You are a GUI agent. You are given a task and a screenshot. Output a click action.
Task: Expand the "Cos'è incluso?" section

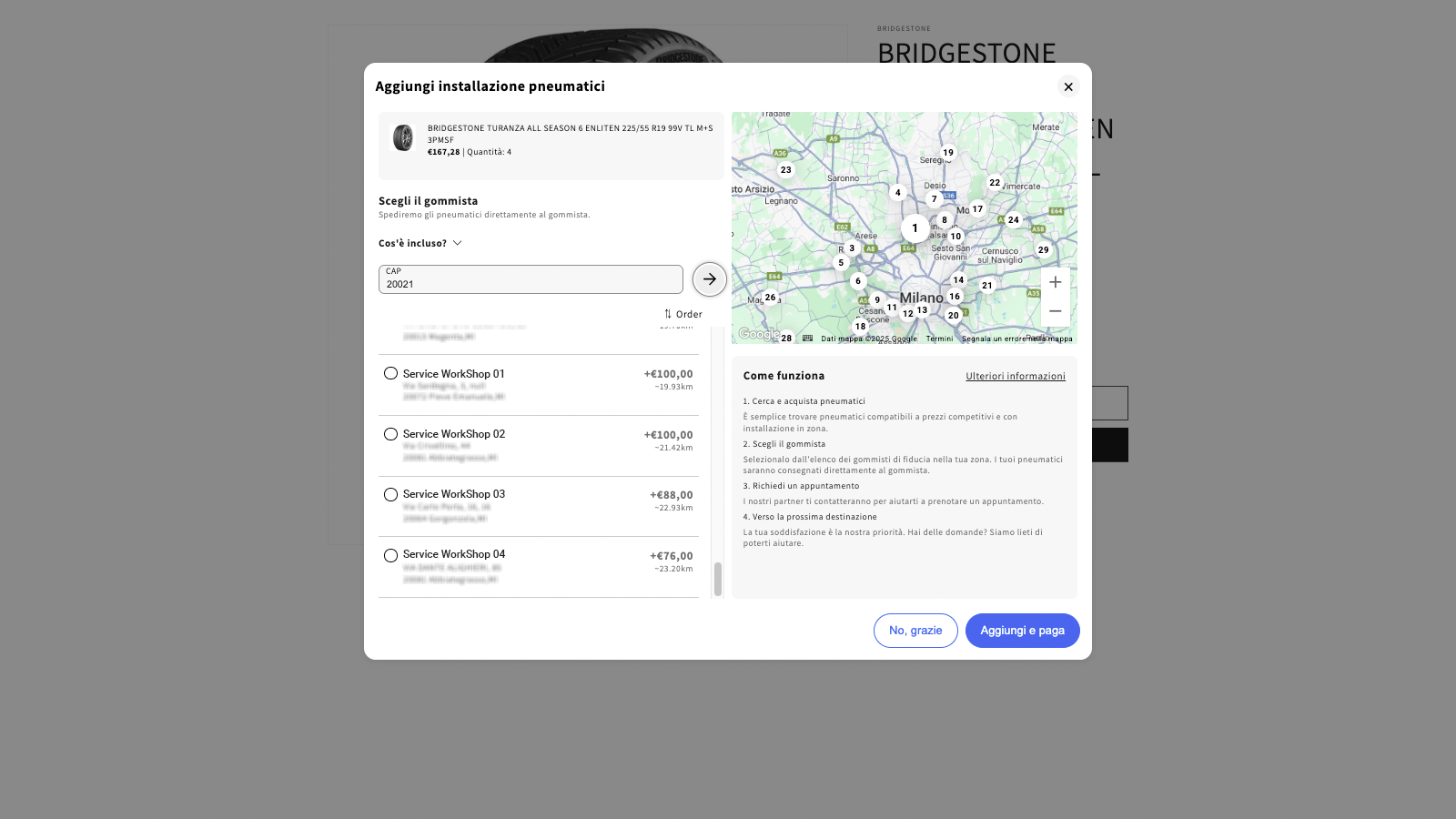point(420,243)
